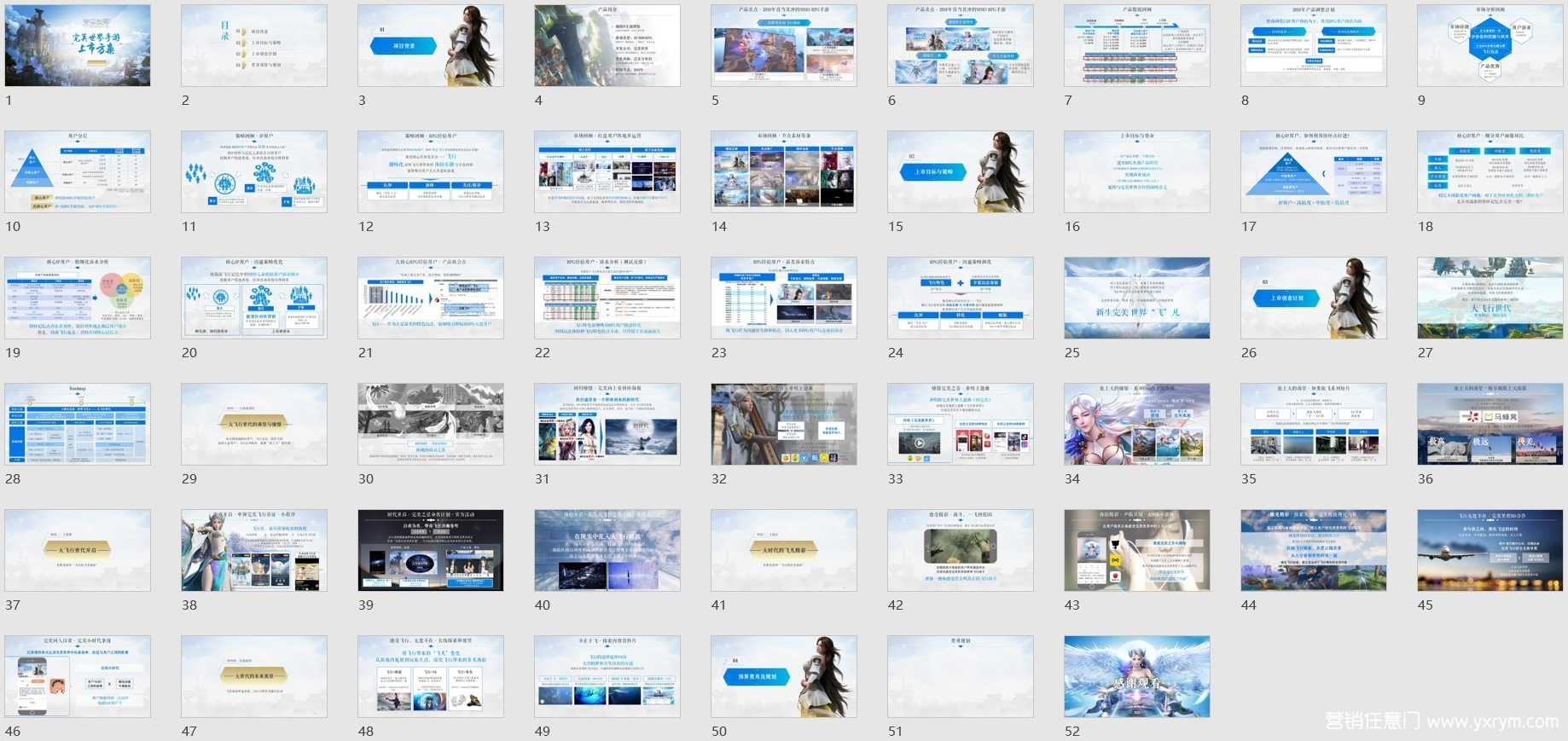The image size is (1568, 741).
Task: Select slide 49 thumbnail
Action: click(607, 676)
